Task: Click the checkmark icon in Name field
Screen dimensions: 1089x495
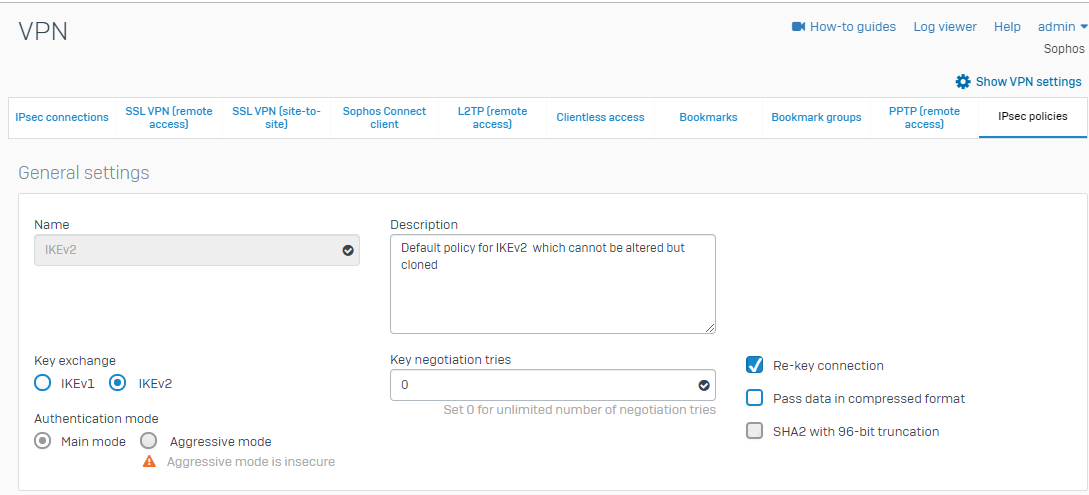Action: [348, 251]
